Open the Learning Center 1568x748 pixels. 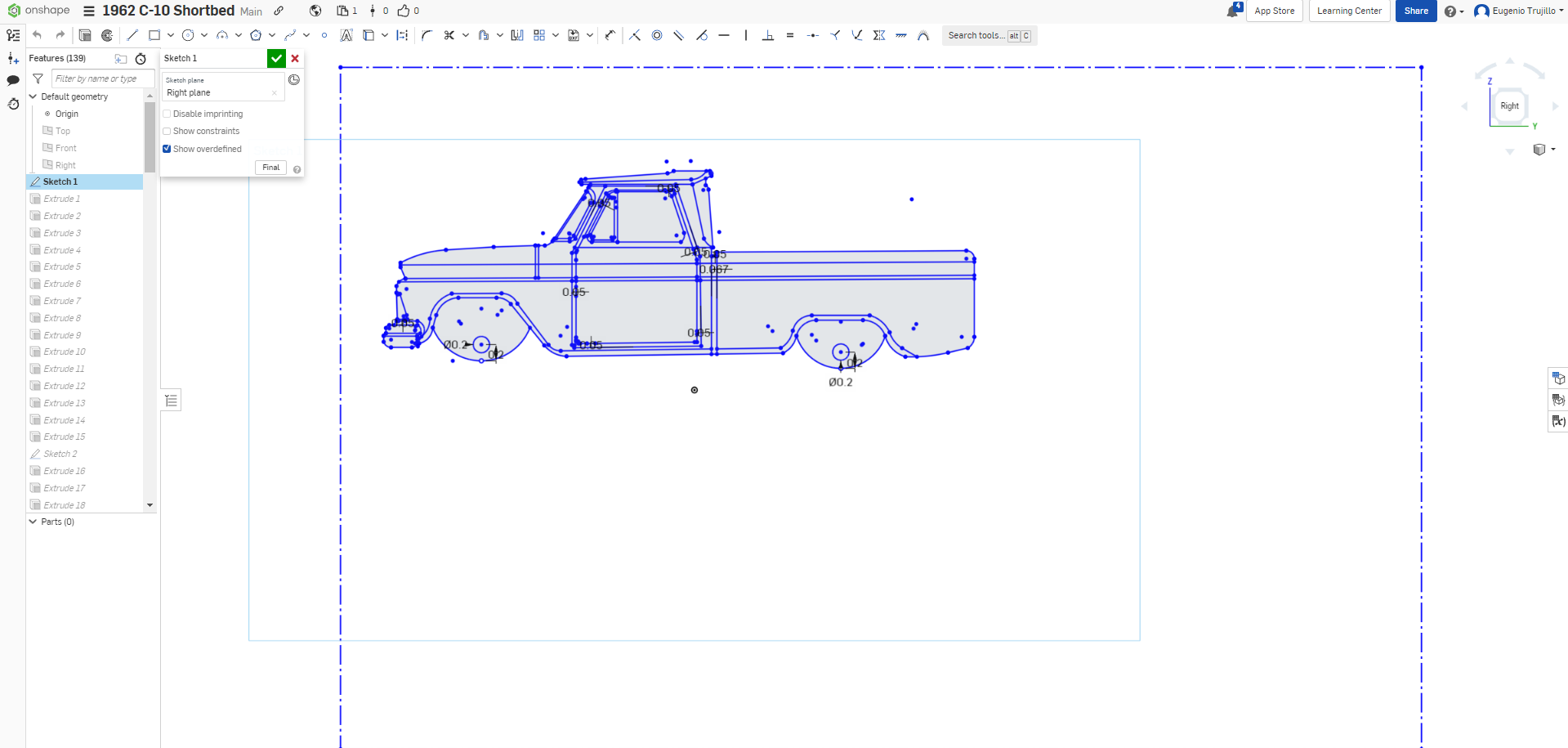(x=1349, y=11)
